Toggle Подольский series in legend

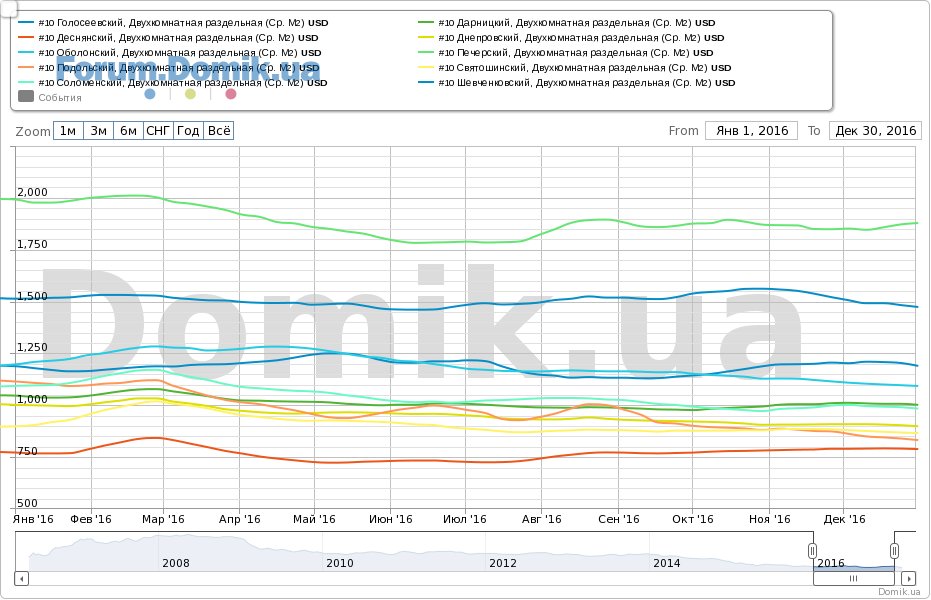coord(169,68)
